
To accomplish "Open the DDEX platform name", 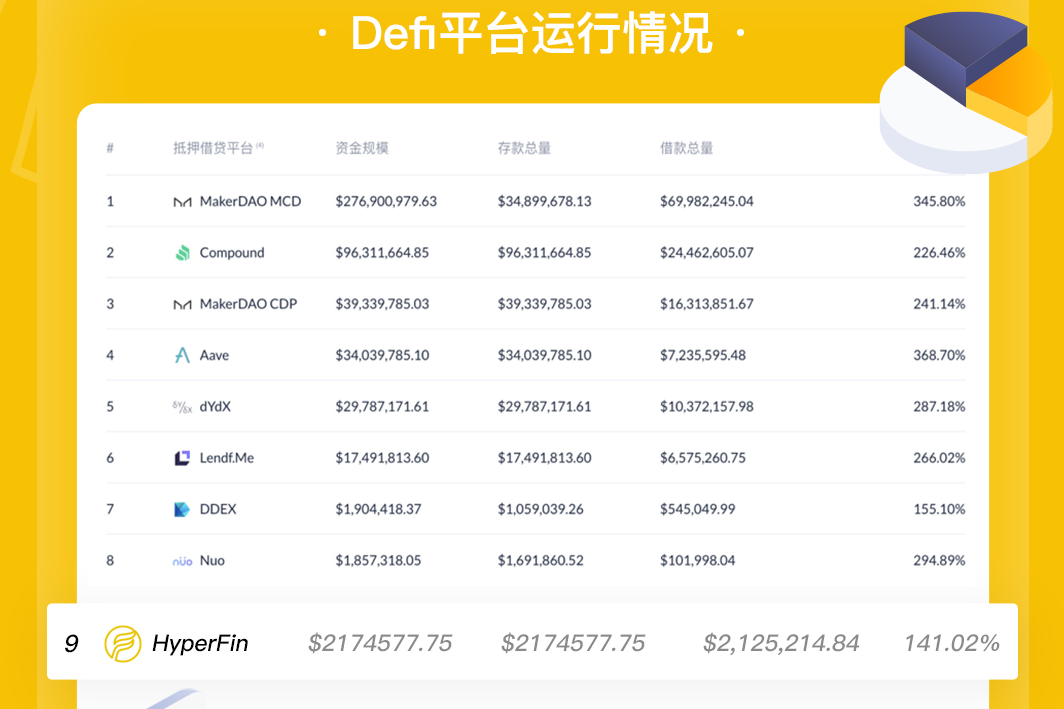I will (218, 509).
